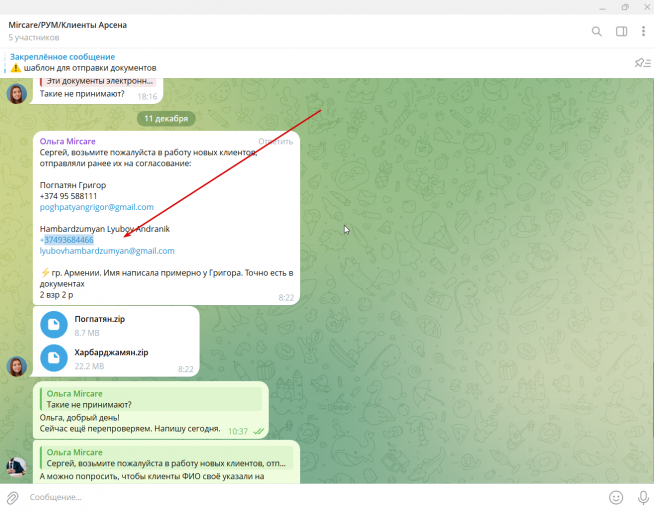This screenshot has height=512, width=654.
Task: Click the 18:16 message Такие не принимают?
Action: click(82, 94)
